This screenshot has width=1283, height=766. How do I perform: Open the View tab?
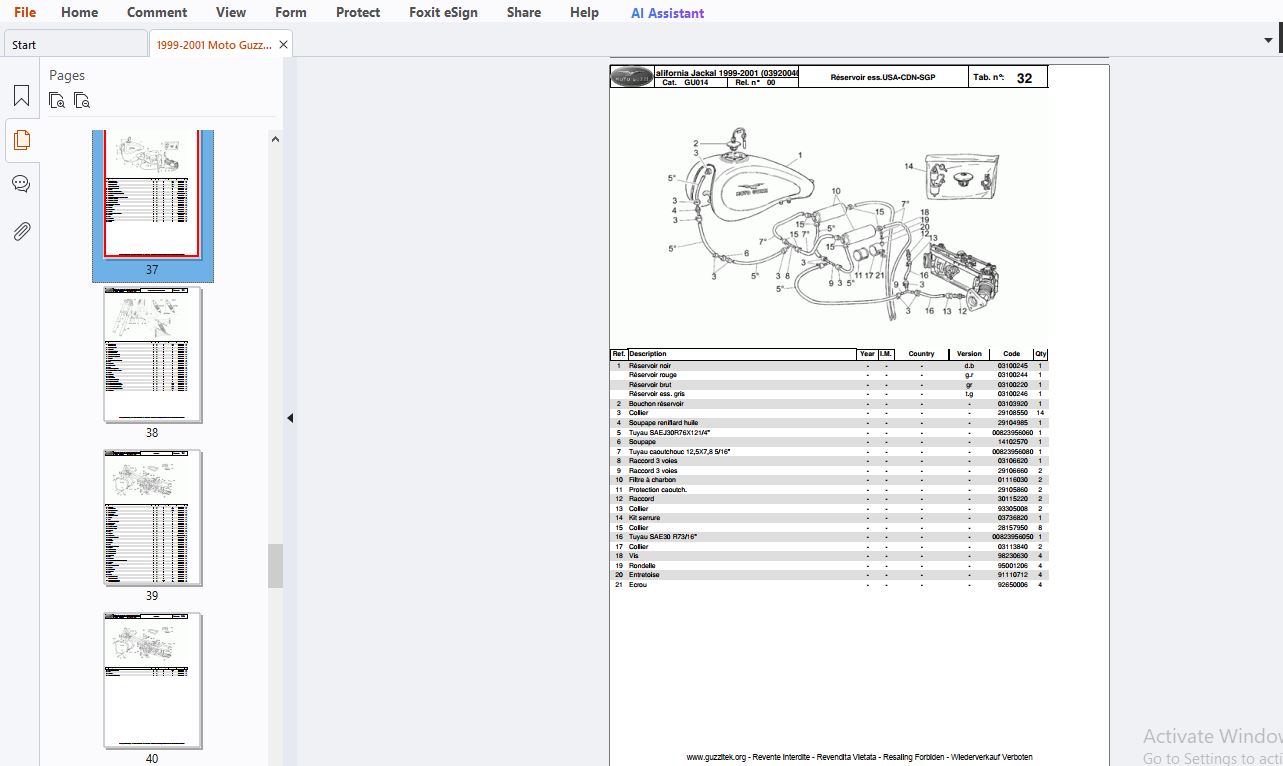point(231,12)
